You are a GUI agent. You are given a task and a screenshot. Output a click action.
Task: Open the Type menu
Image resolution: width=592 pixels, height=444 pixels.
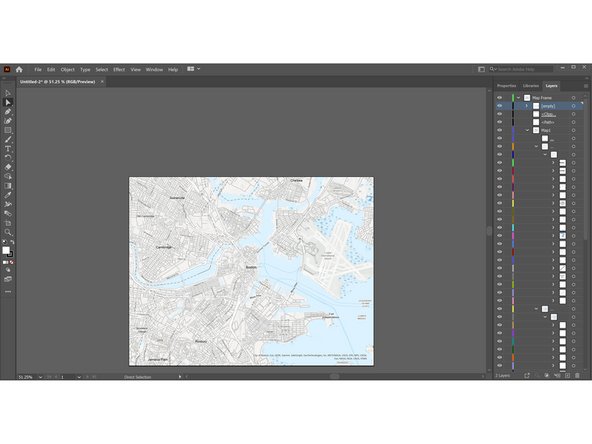85,69
